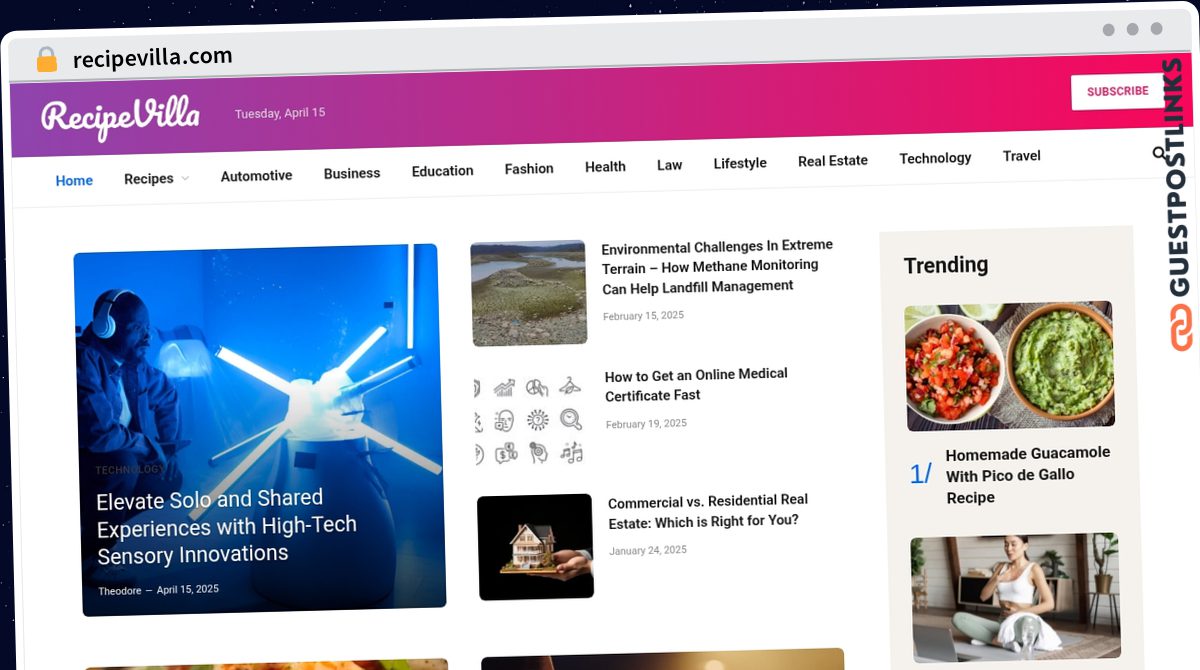Read the Methane Monitoring Landfill Management article
The width and height of the screenshot is (1200, 670).
(717, 266)
